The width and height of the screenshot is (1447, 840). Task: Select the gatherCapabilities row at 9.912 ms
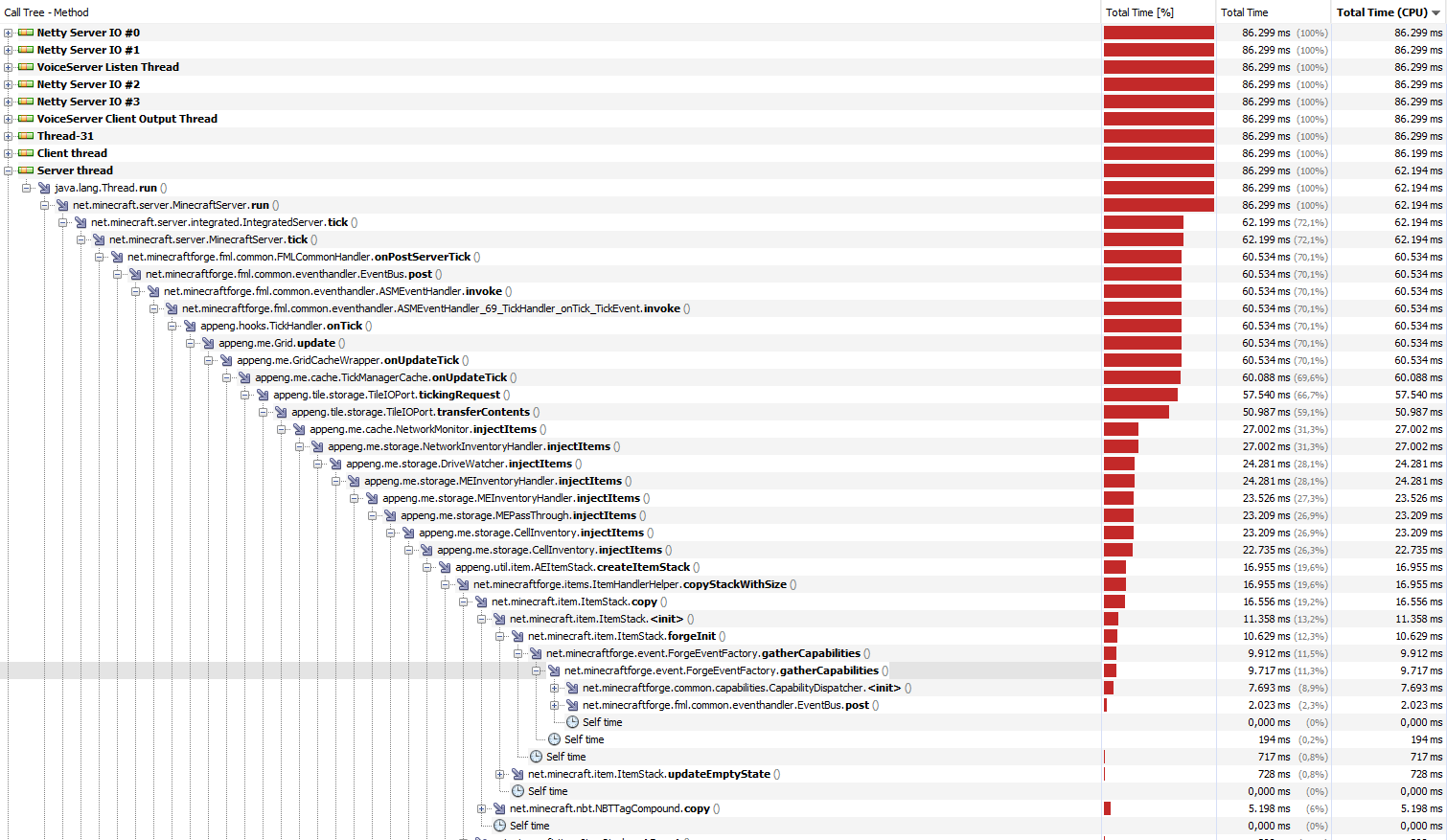pyautogui.click(x=723, y=653)
